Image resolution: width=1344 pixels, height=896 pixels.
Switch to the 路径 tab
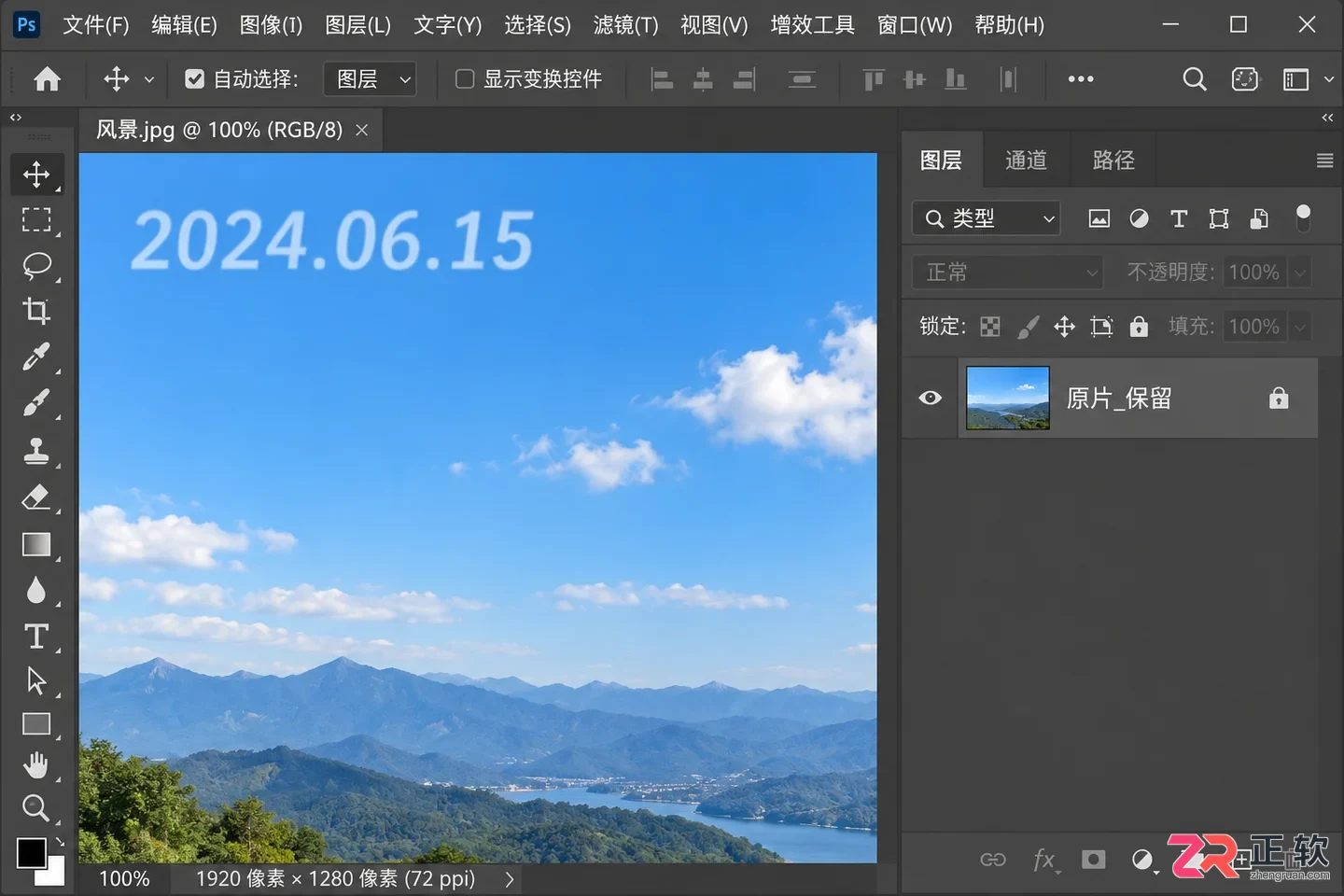1113,161
